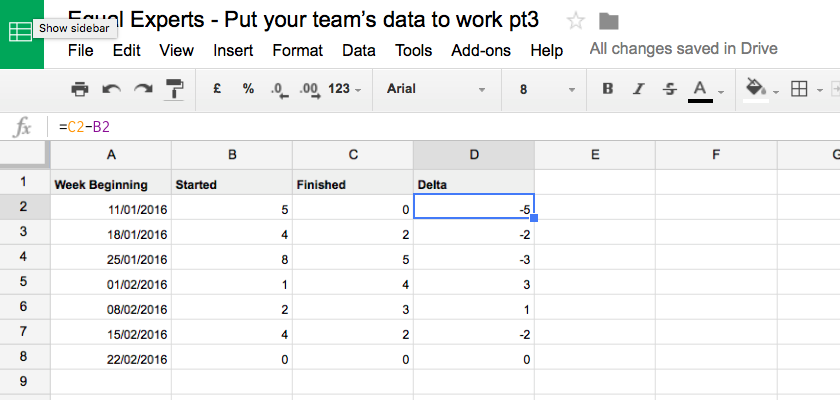This screenshot has width=840, height=400.
Task: Redo the last undone action
Action: tap(143, 89)
